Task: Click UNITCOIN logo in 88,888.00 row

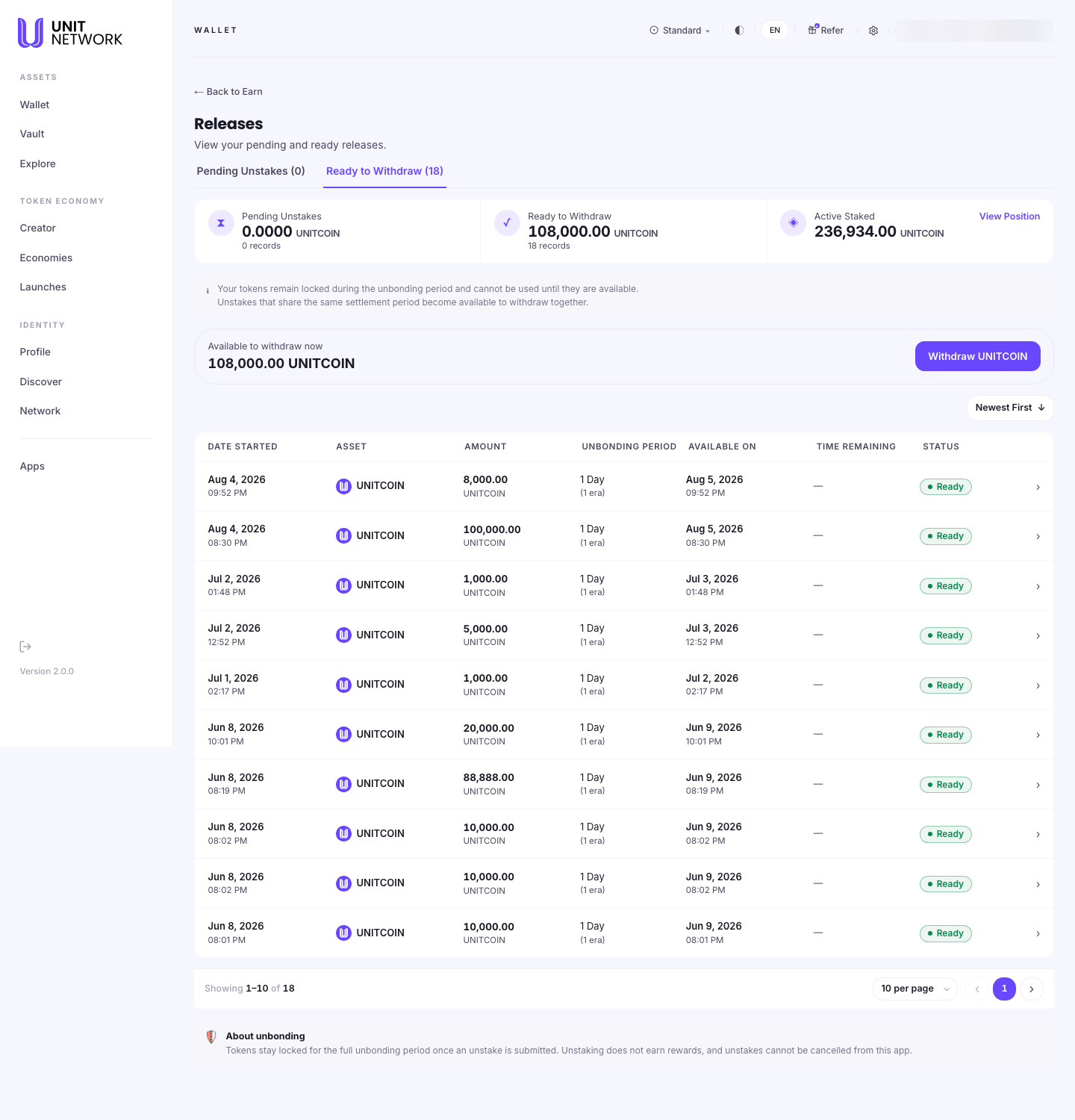Action: (343, 784)
